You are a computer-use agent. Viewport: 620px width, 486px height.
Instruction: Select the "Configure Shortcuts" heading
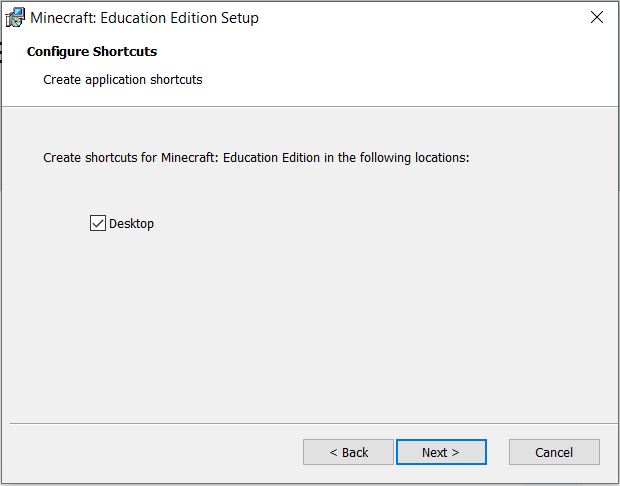point(92,51)
